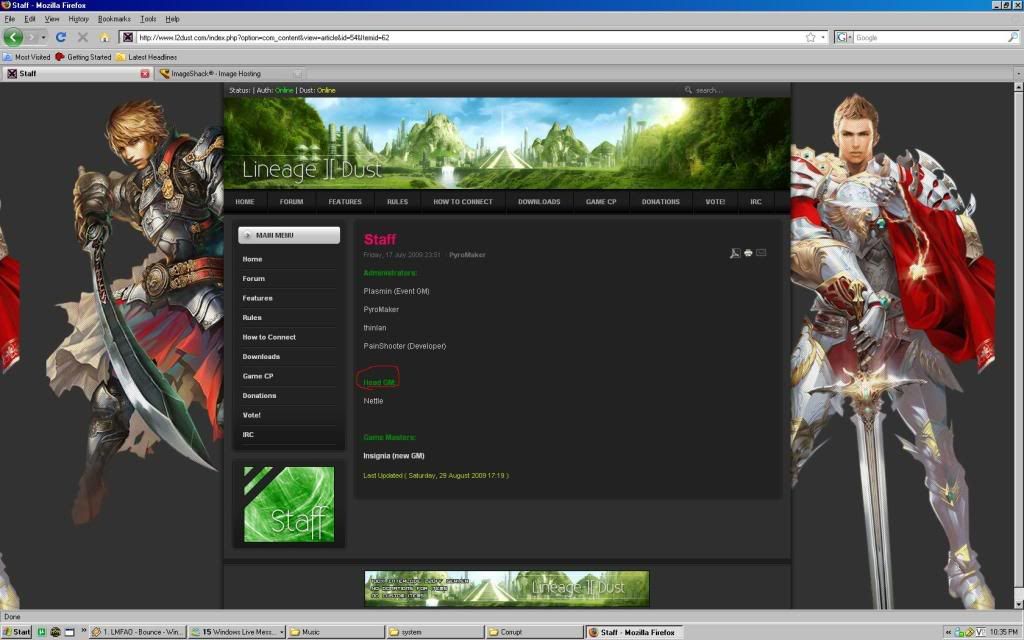This screenshot has height=640, width=1024.
Task: Open the Music folder from the taskbar
Action: click(335, 632)
